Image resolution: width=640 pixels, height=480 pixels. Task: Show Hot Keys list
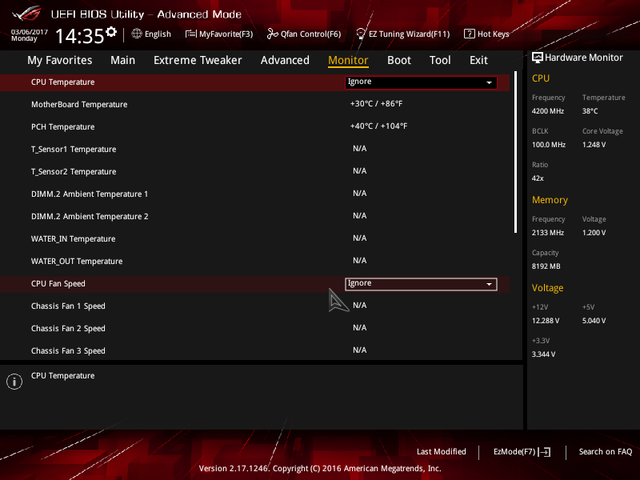(x=487, y=34)
